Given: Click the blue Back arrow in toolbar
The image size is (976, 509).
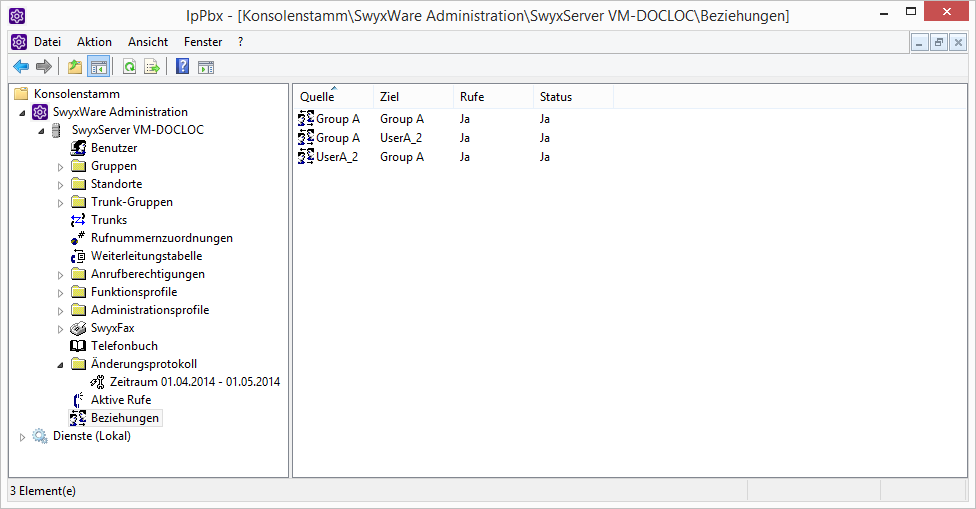Looking at the screenshot, I should tap(20, 67).
